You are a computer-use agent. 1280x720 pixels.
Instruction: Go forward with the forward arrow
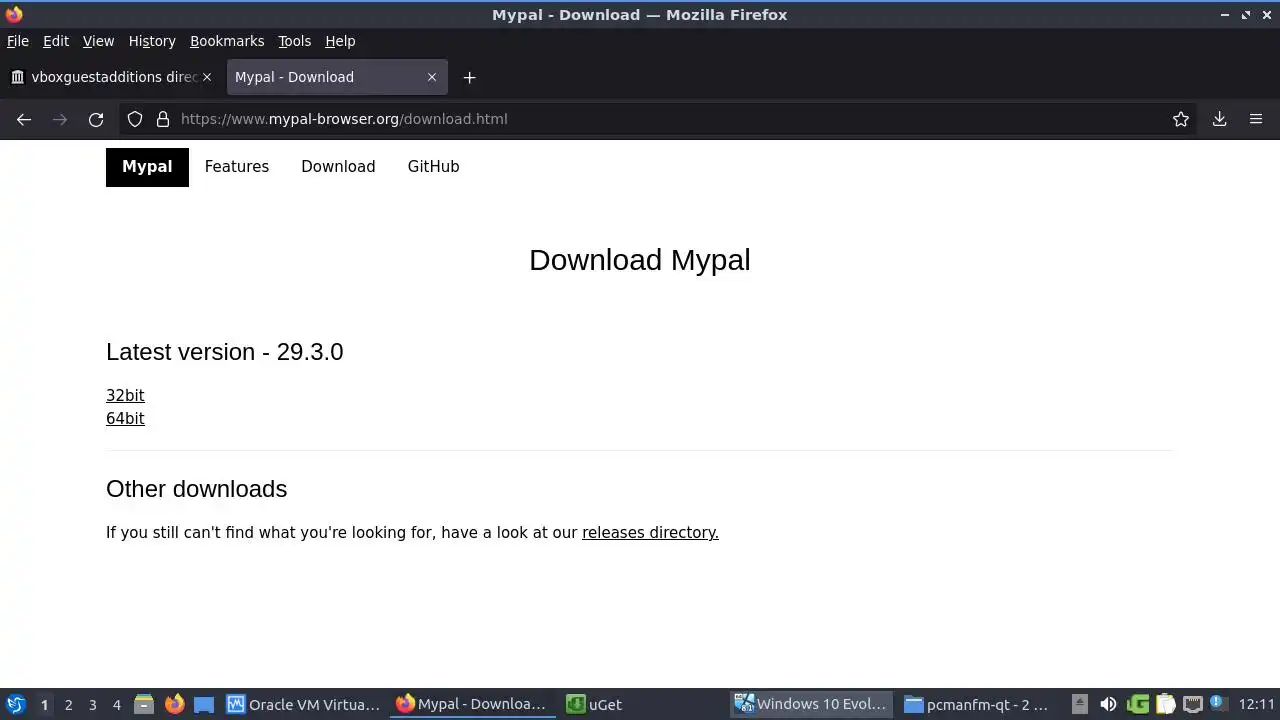[60, 119]
